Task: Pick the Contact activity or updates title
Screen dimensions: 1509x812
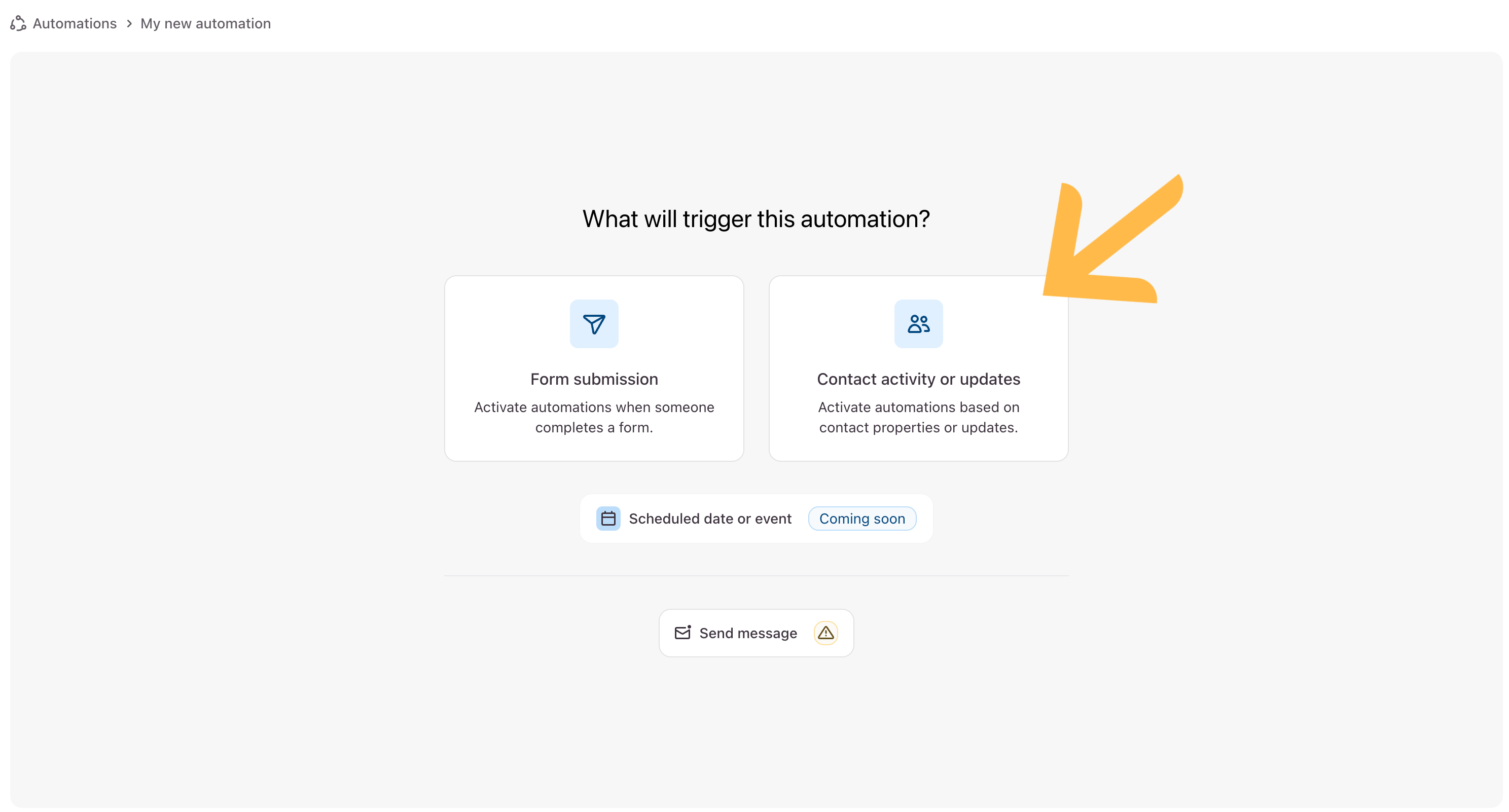Action: coord(918,379)
